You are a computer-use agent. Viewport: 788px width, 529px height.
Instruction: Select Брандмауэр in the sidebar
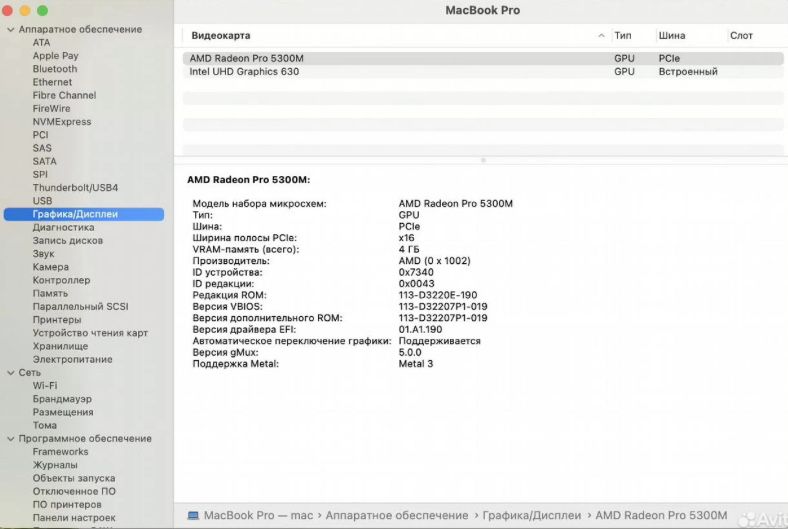click(62, 399)
